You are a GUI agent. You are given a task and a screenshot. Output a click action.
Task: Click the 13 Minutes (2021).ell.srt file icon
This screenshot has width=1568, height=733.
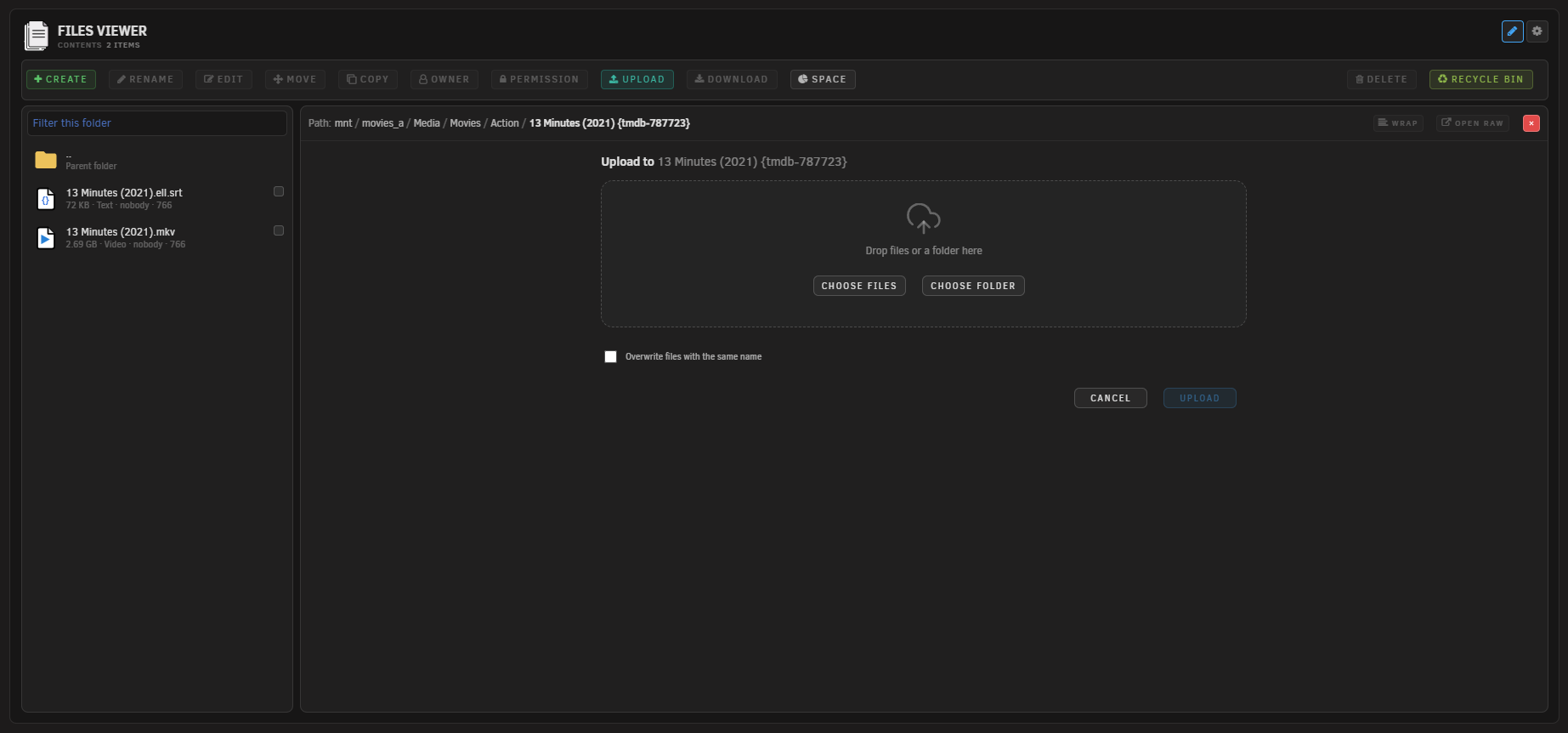coord(46,199)
